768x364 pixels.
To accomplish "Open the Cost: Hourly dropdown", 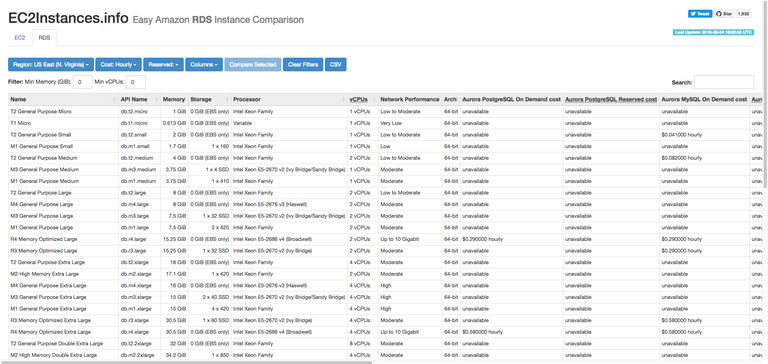I will click(119, 65).
